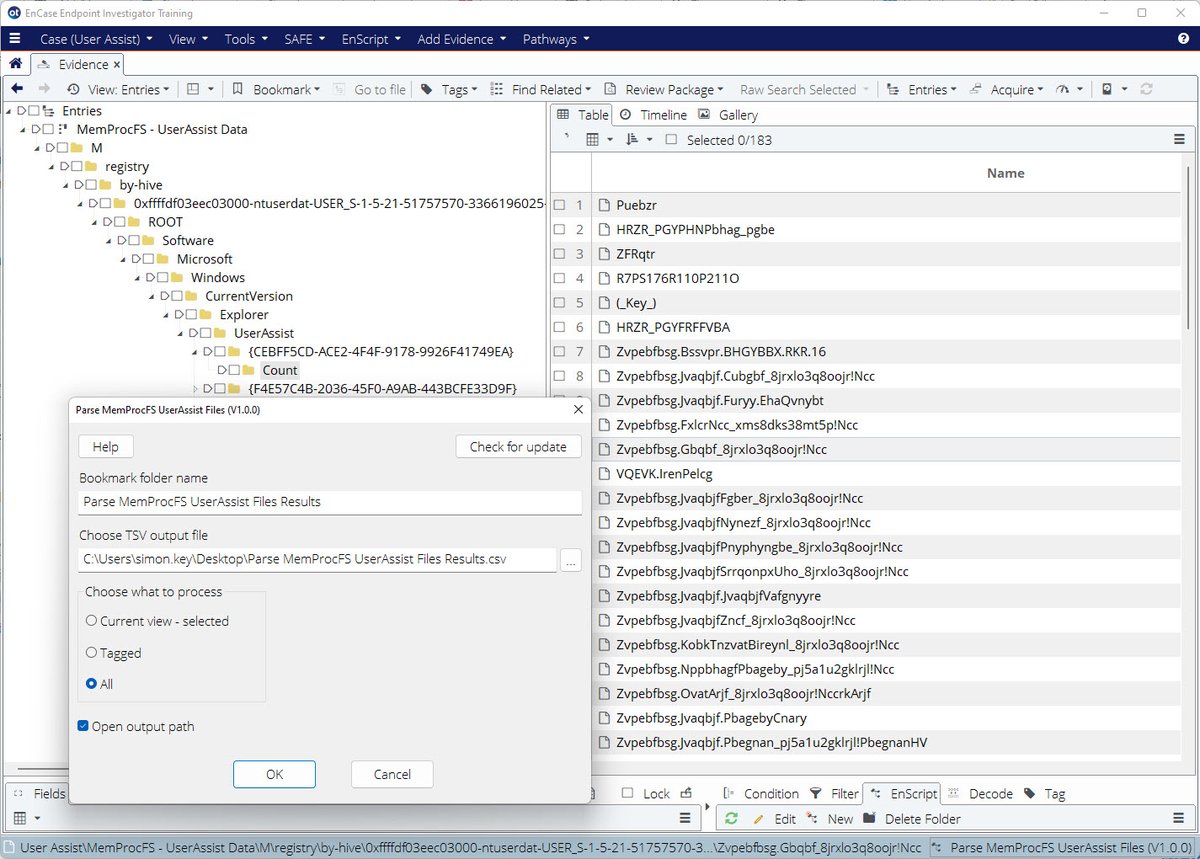
Task: Open the Condition tab in bottom pane
Action: click(761, 794)
